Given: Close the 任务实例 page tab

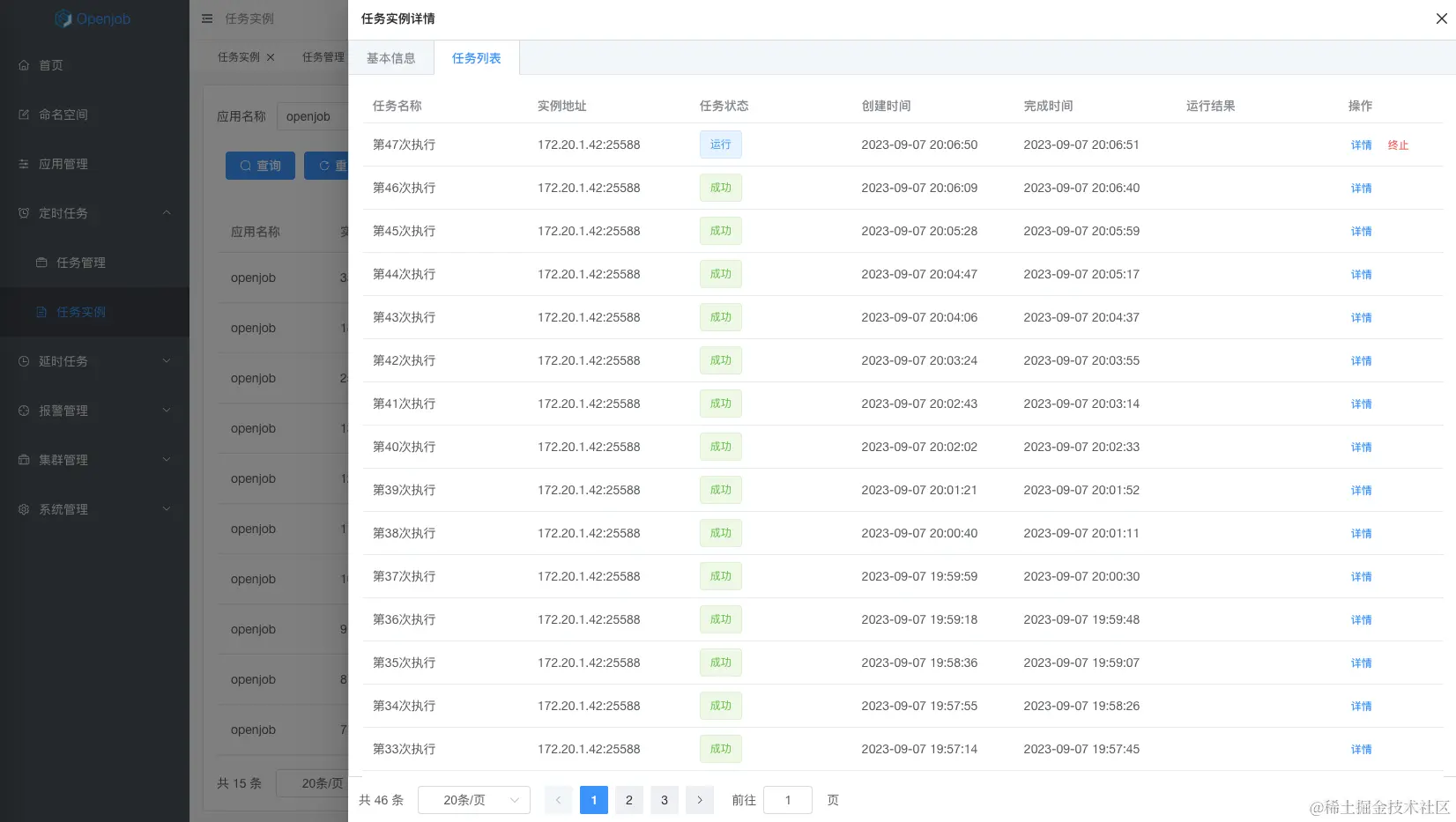Looking at the screenshot, I should [x=271, y=57].
